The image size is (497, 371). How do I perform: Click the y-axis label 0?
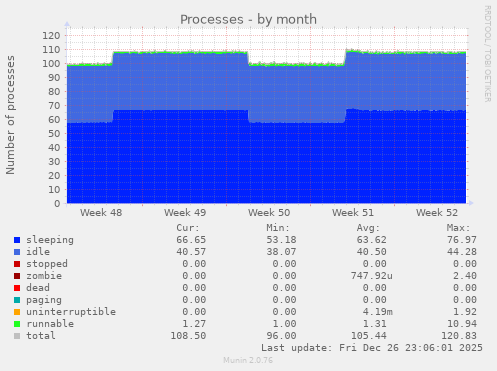57,203
